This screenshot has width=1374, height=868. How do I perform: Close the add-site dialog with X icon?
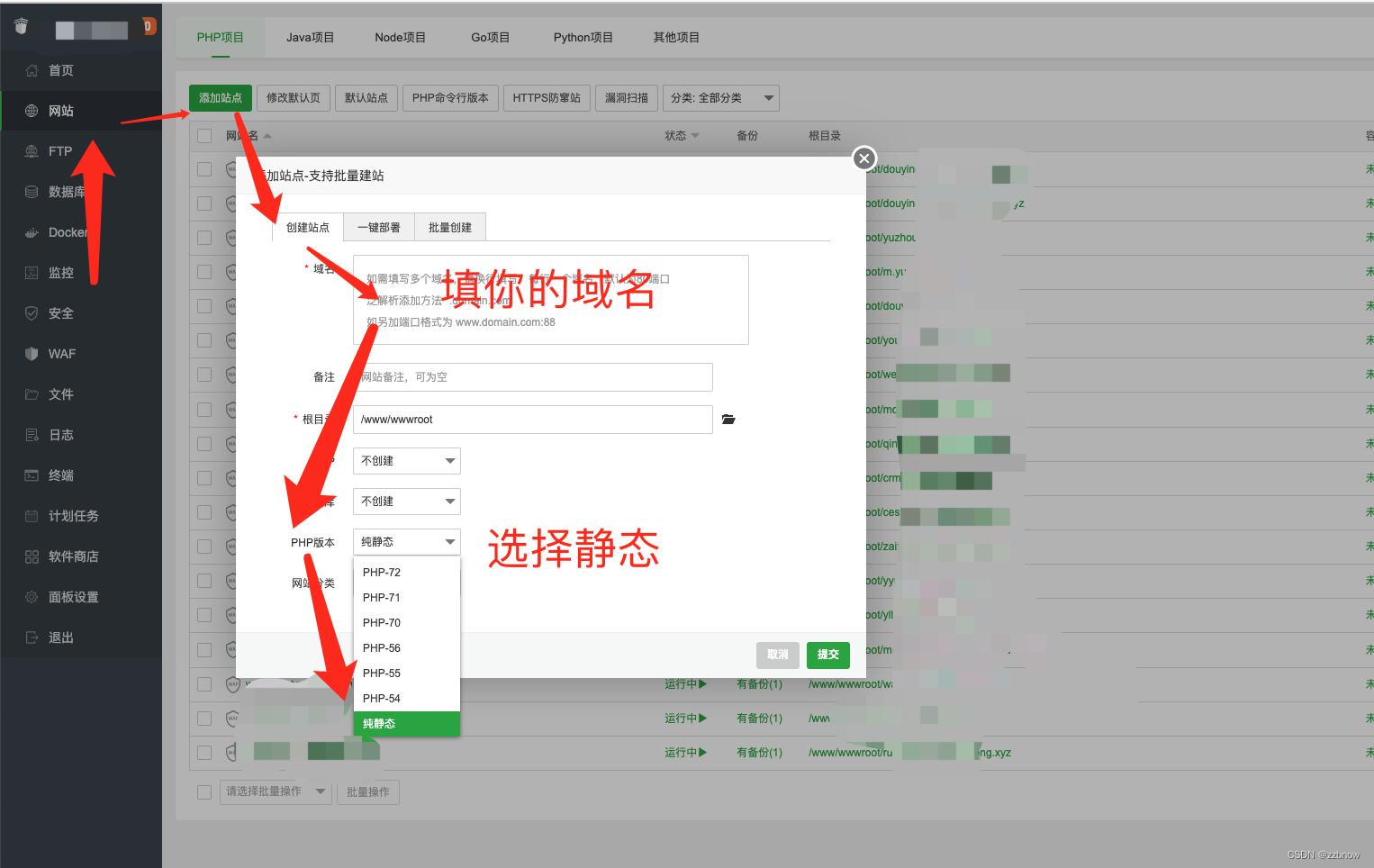(x=864, y=158)
